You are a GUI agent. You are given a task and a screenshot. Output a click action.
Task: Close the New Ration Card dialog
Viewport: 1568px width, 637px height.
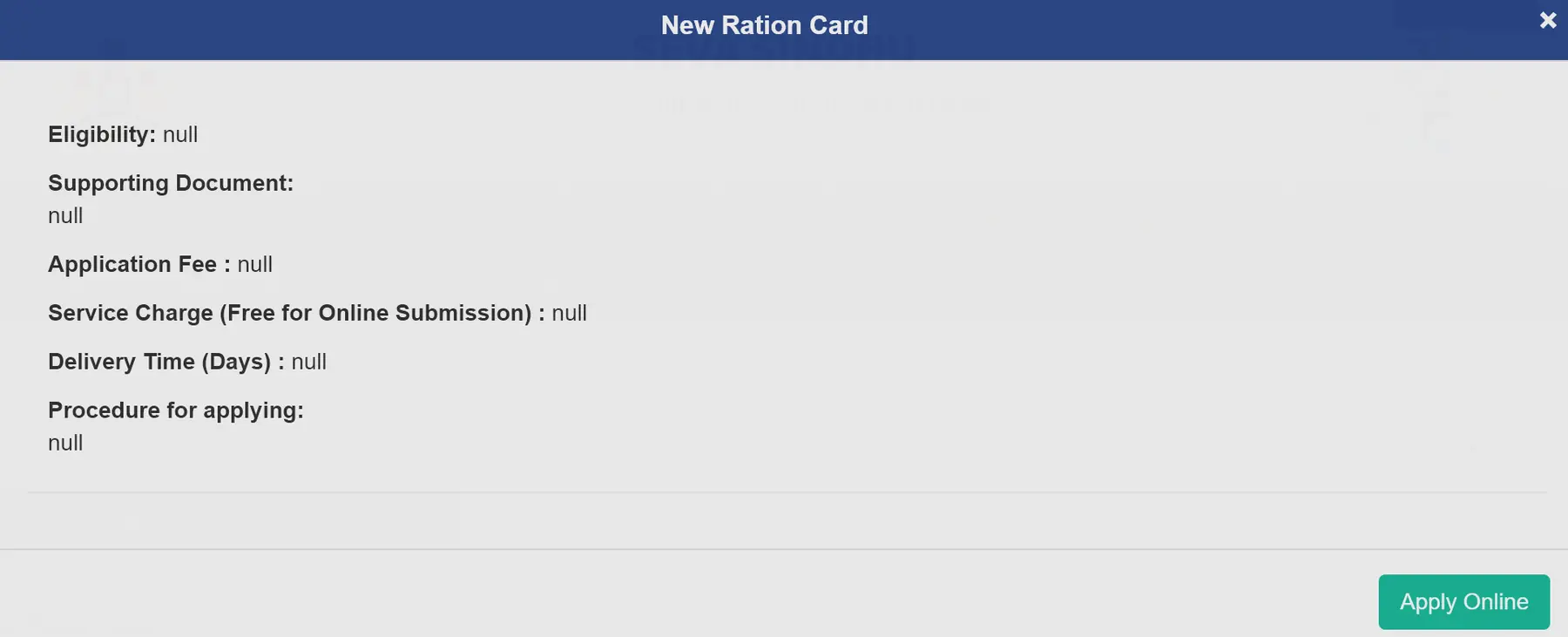[x=1547, y=18]
